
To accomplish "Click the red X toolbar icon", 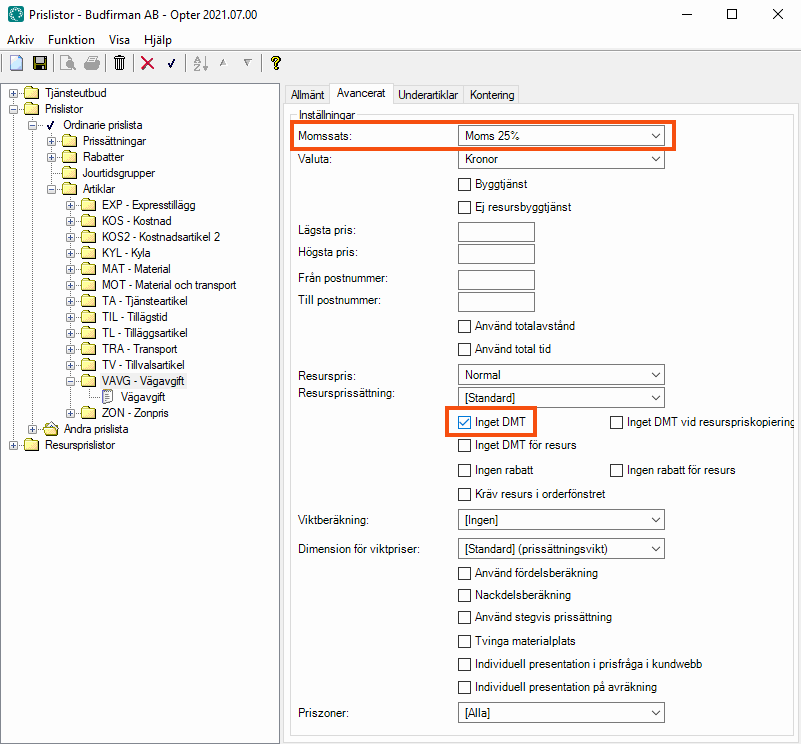I will [x=148, y=63].
